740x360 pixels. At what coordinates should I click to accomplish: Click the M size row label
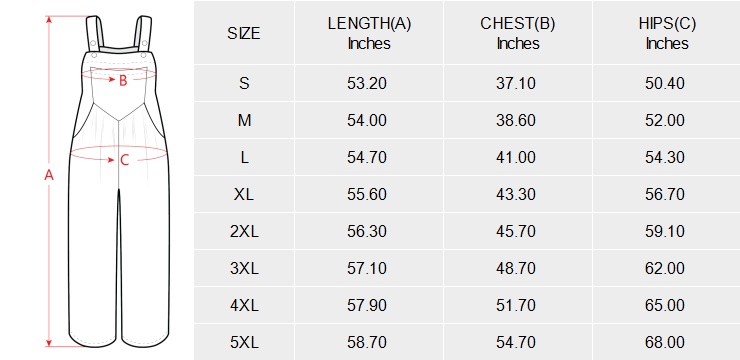[x=244, y=120]
